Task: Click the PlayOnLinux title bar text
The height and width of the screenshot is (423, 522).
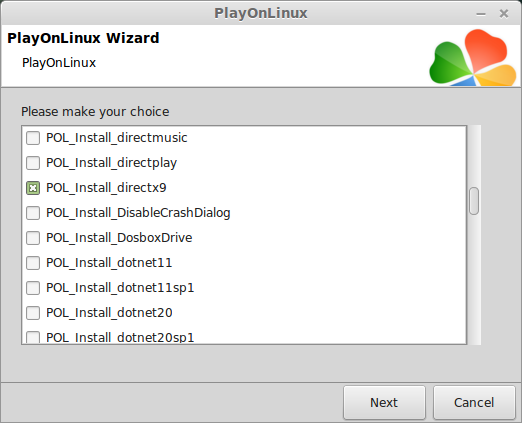Action: coord(261,13)
